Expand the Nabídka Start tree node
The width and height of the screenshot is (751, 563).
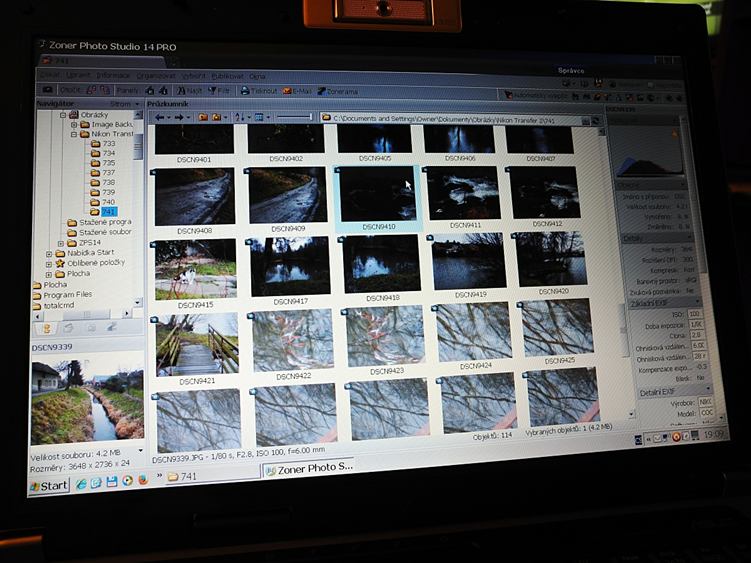[x=49, y=253]
